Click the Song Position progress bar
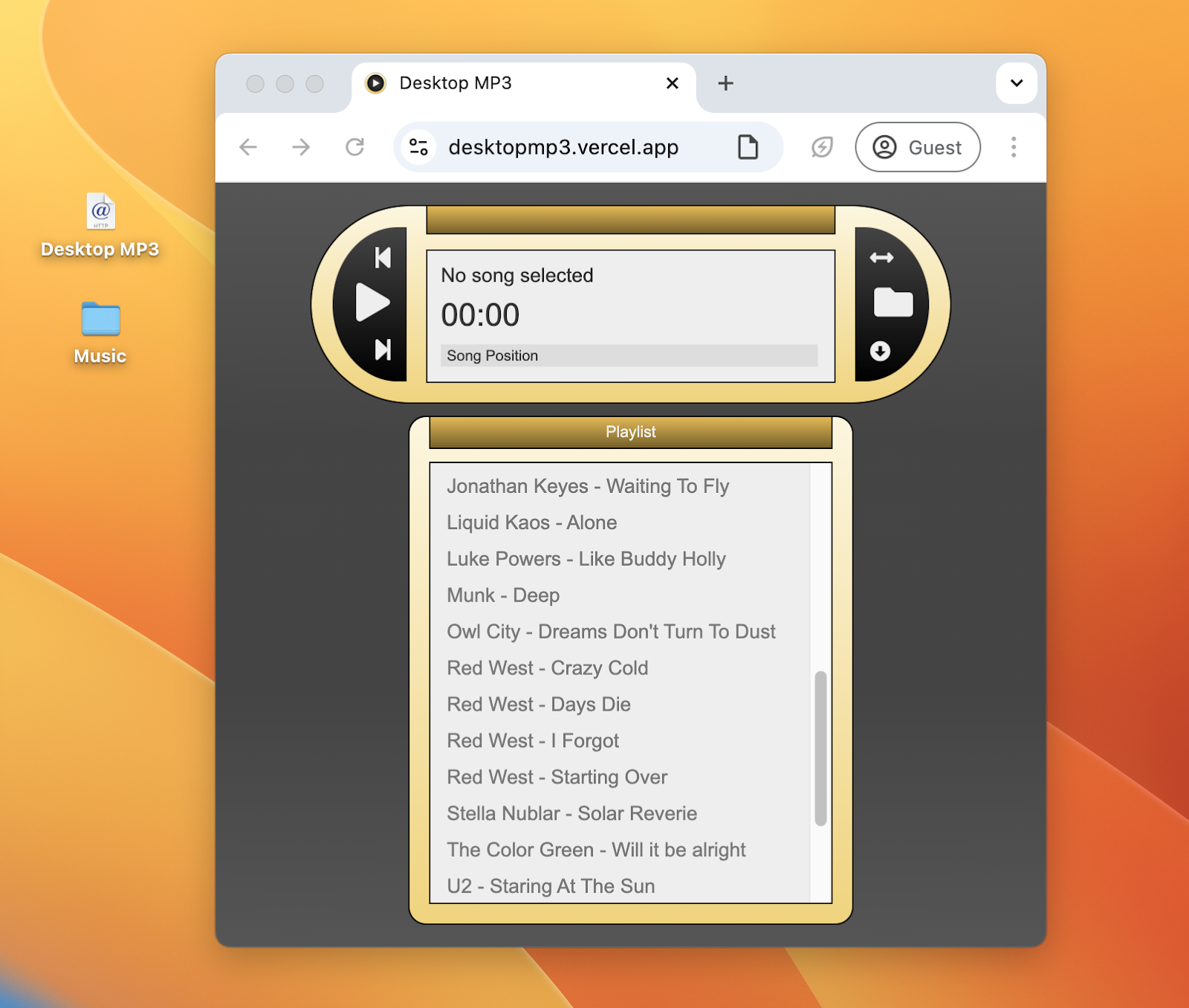 [630, 355]
